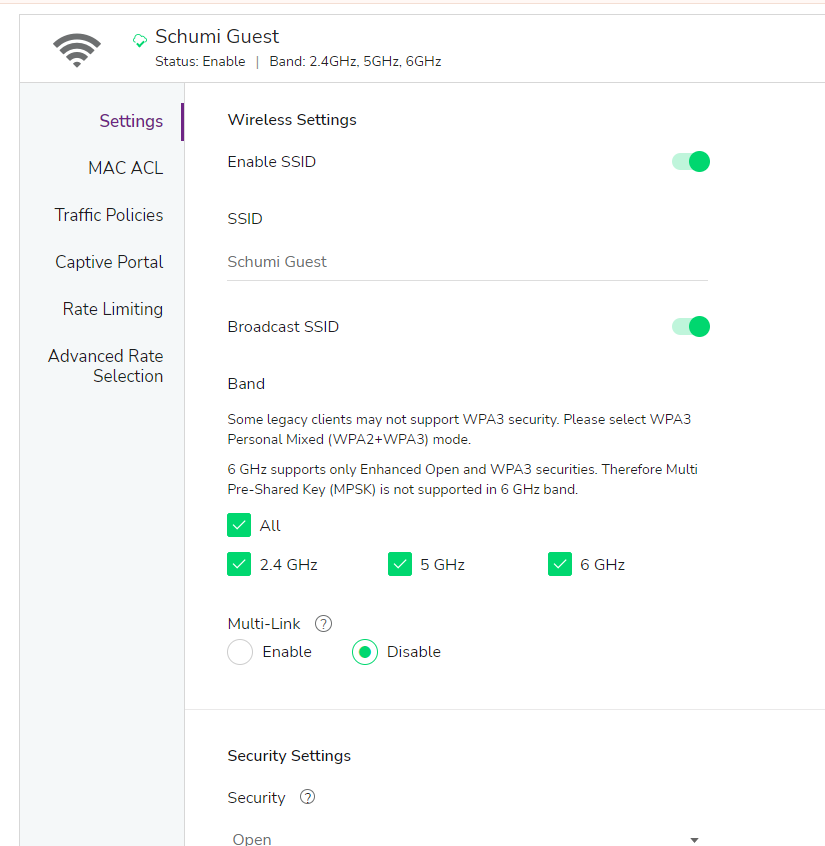The height and width of the screenshot is (846, 825).
Task: Navigate to Captive Portal settings
Action: pyautogui.click(x=109, y=262)
